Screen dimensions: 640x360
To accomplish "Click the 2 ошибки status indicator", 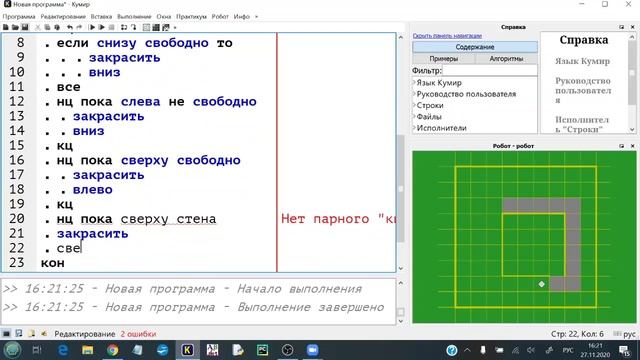I will (138, 334).
